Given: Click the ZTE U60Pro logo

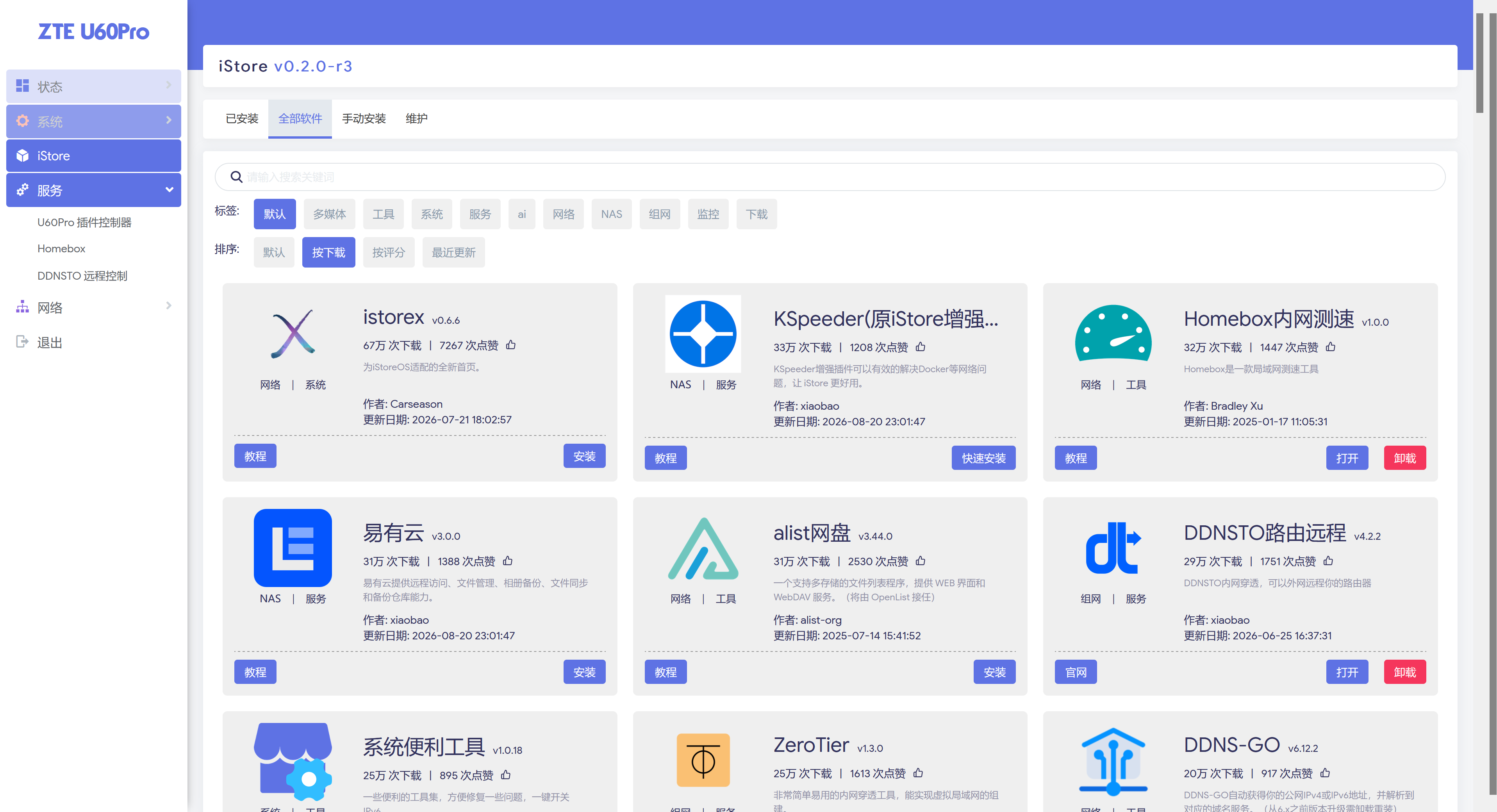Looking at the screenshot, I should 94,31.
